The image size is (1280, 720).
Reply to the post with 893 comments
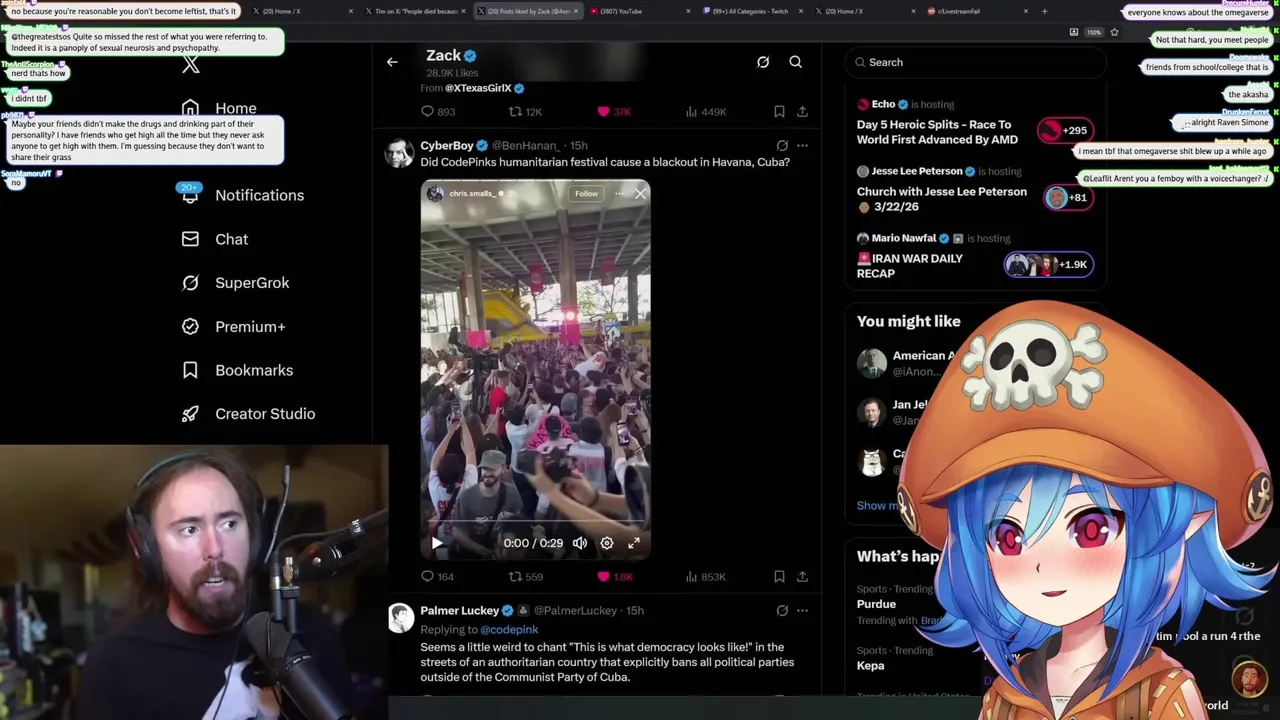(x=428, y=112)
